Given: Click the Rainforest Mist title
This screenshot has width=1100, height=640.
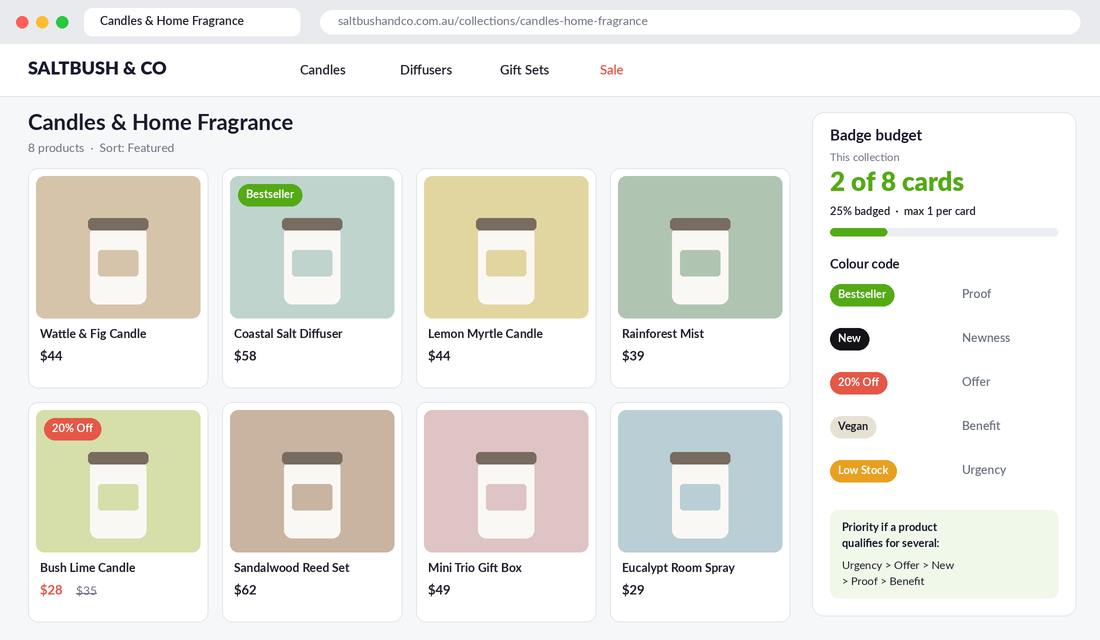Looking at the screenshot, I should pyautogui.click(x=663, y=334).
